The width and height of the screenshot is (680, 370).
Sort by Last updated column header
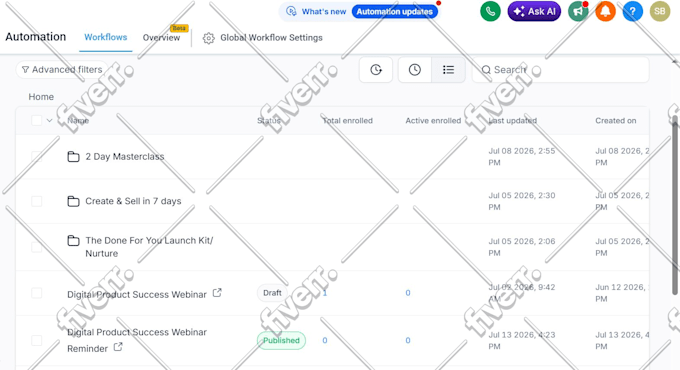pos(513,121)
